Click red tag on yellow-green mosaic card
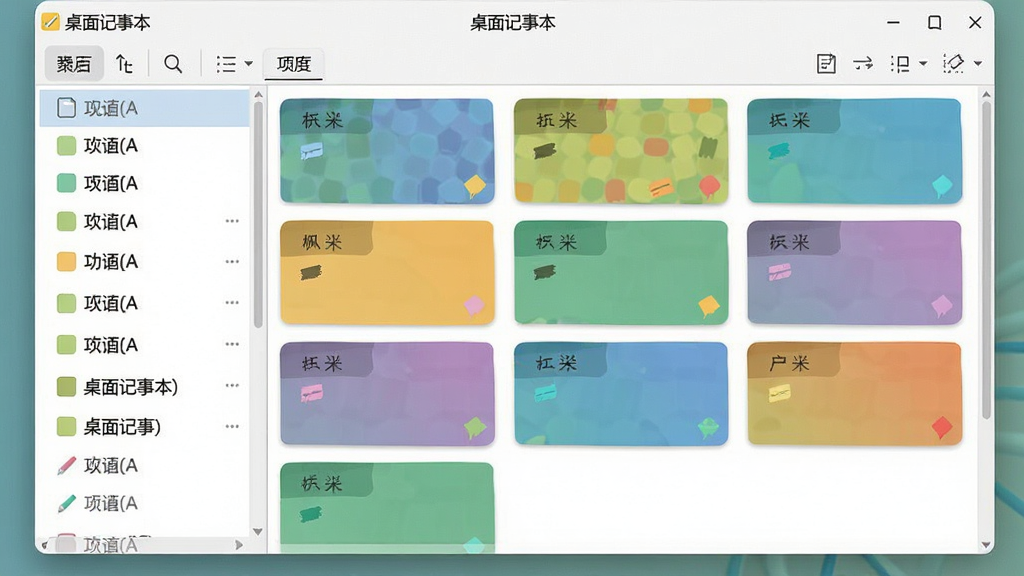 [x=709, y=186]
